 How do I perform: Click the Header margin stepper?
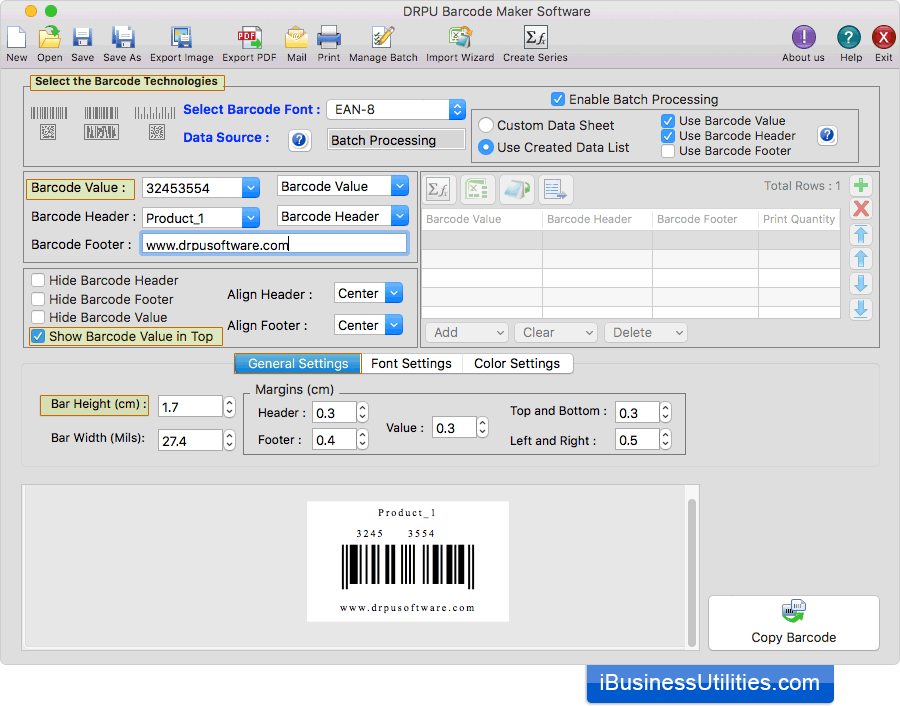[x=362, y=413]
